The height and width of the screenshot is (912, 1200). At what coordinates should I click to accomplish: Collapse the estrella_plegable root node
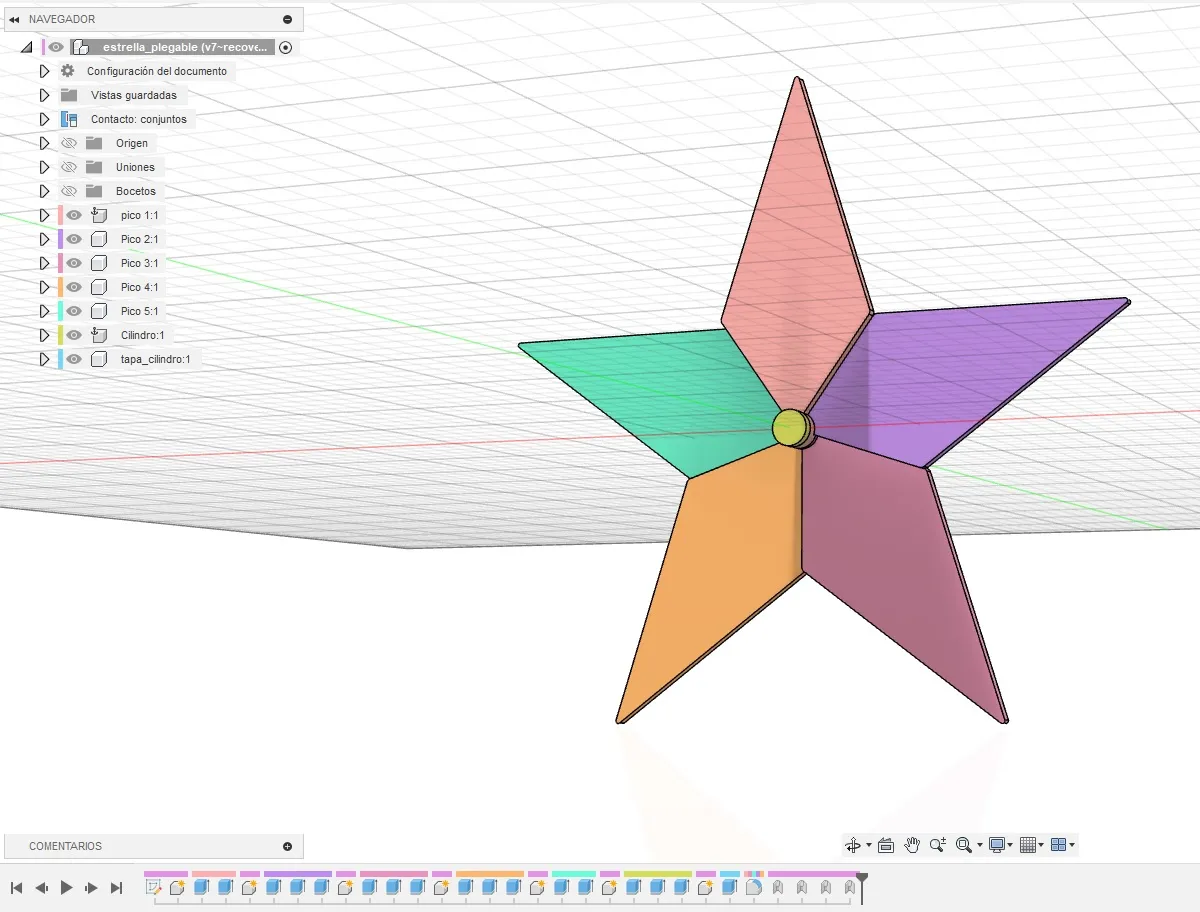pos(26,47)
